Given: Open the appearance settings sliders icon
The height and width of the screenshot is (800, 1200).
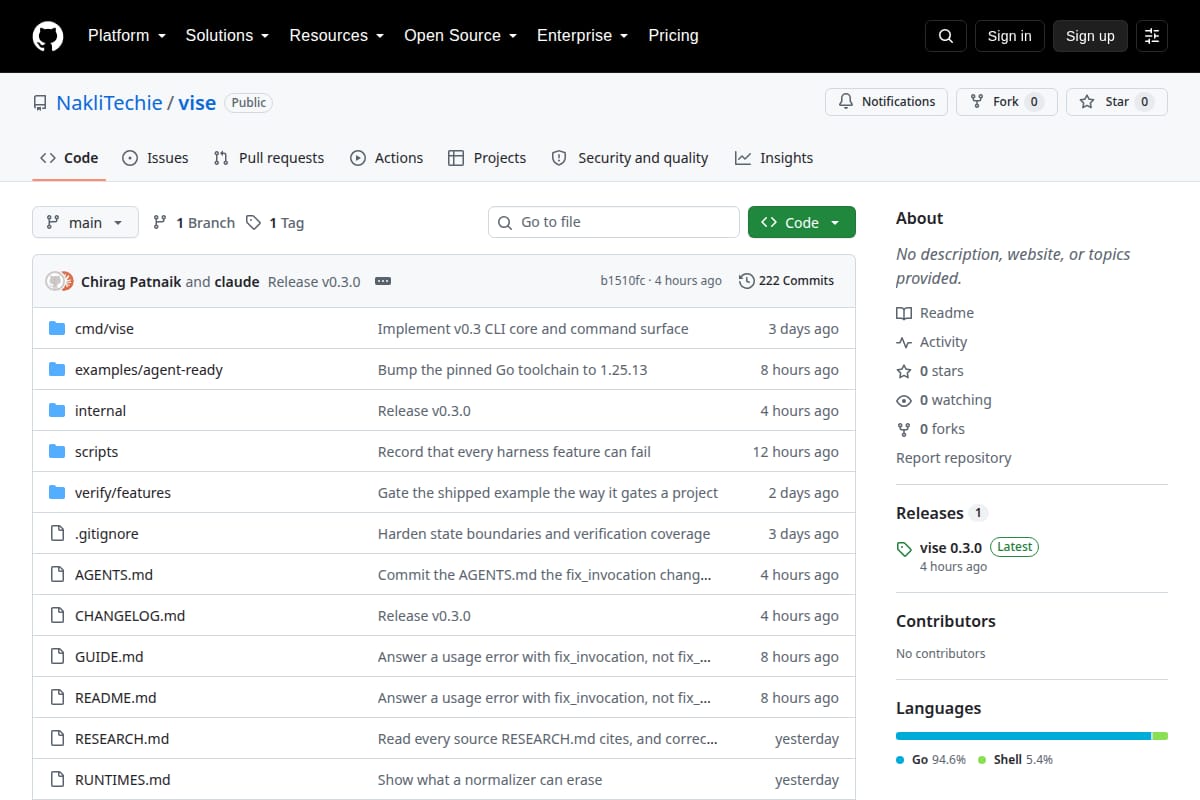Looking at the screenshot, I should pyautogui.click(x=1152, y=36).
